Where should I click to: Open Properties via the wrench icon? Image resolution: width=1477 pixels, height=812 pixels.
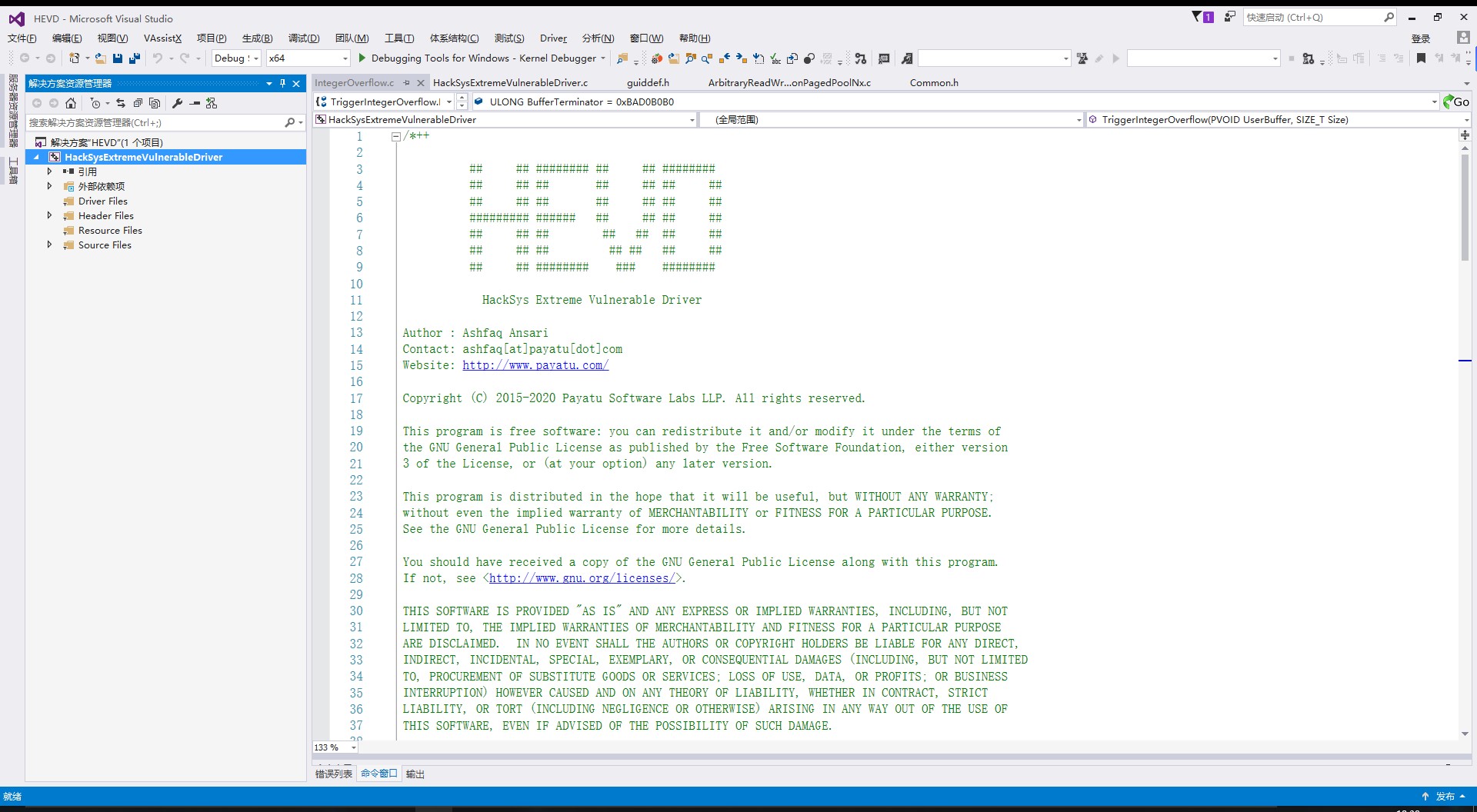(177, 103)
